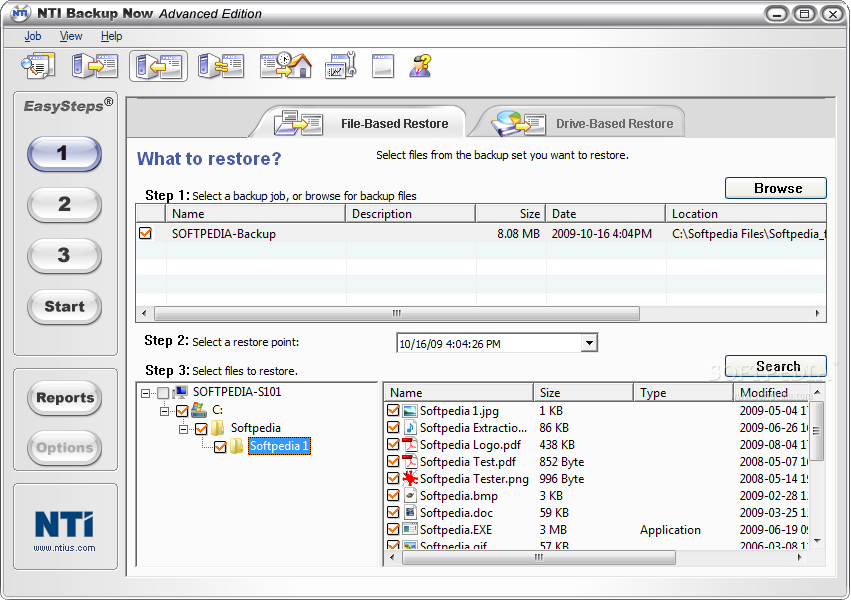Open the Help menu
The image size is (851, 601).
click(x=111, y=36)
